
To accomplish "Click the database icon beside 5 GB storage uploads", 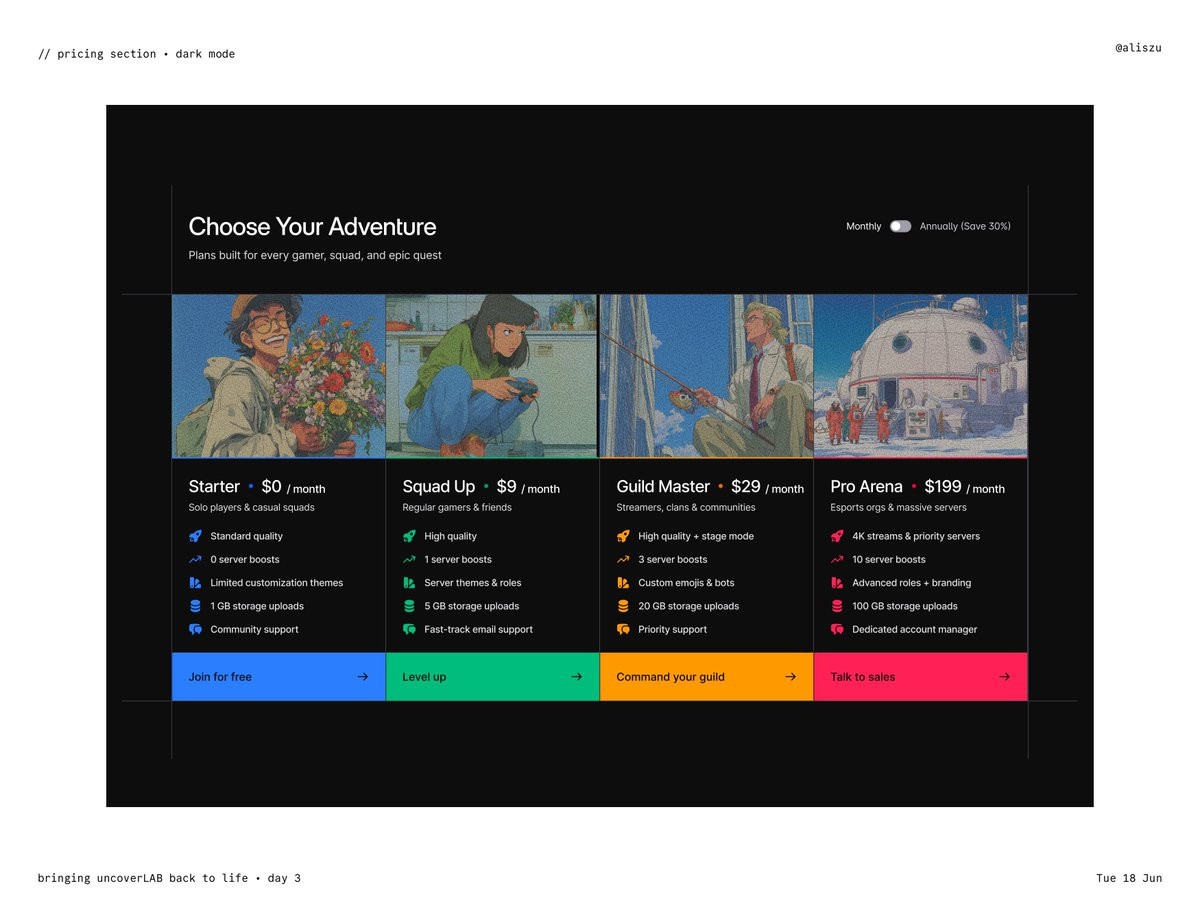I will pyautogui.click(x=409, y=606).
